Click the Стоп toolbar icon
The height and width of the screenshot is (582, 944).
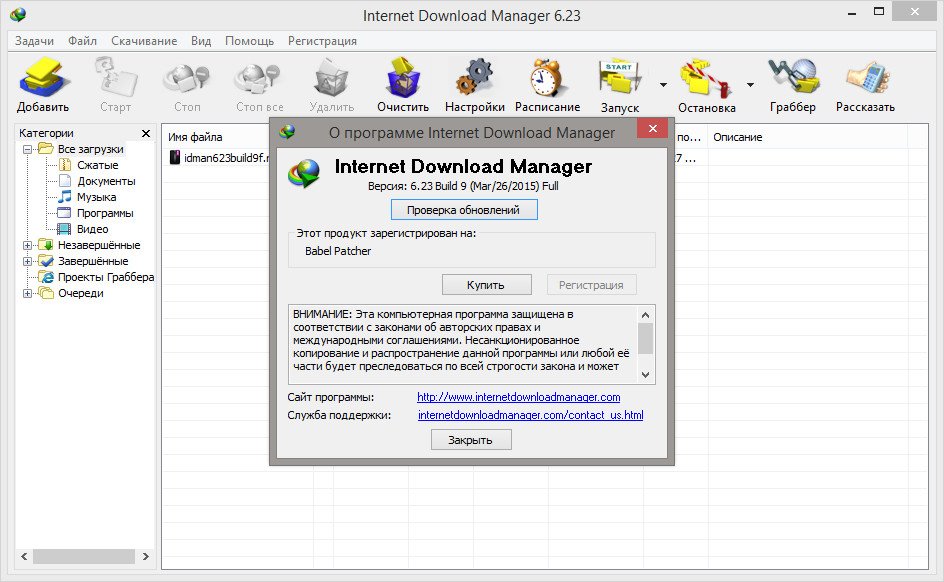point(187,78)
